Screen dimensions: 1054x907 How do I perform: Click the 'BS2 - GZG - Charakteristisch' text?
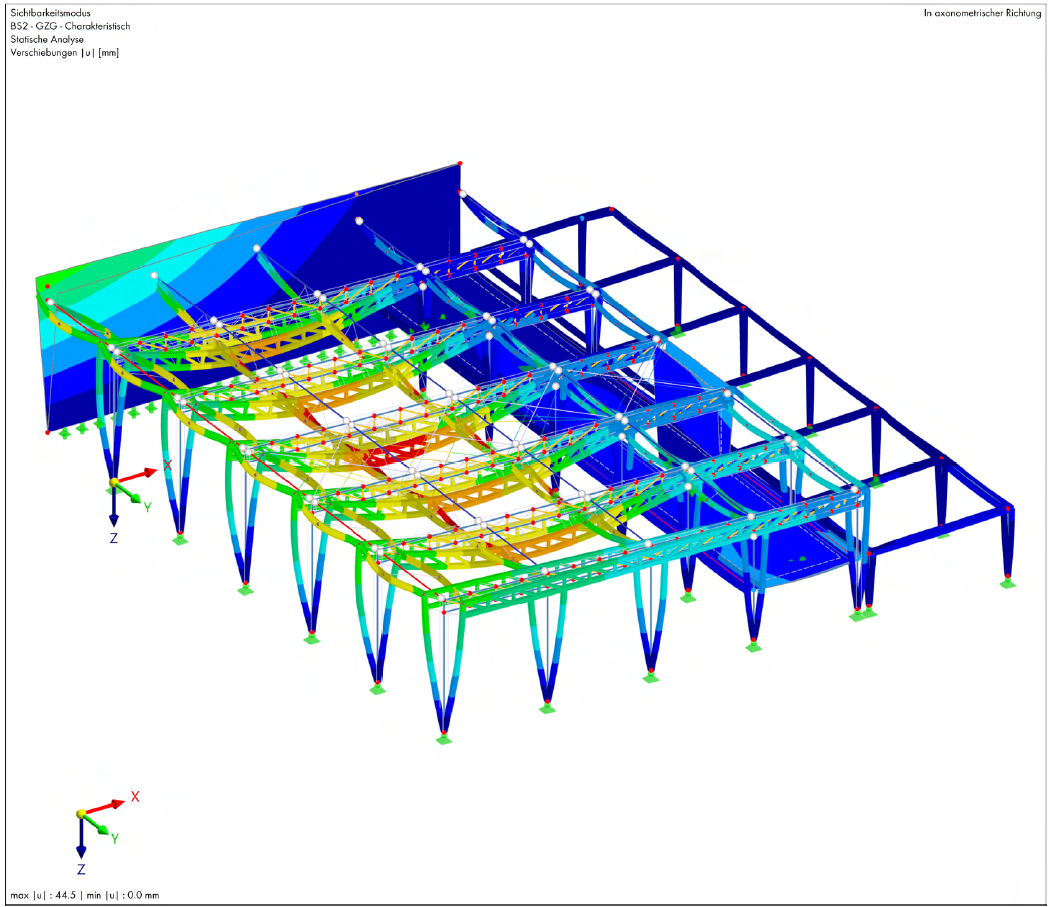70,26
